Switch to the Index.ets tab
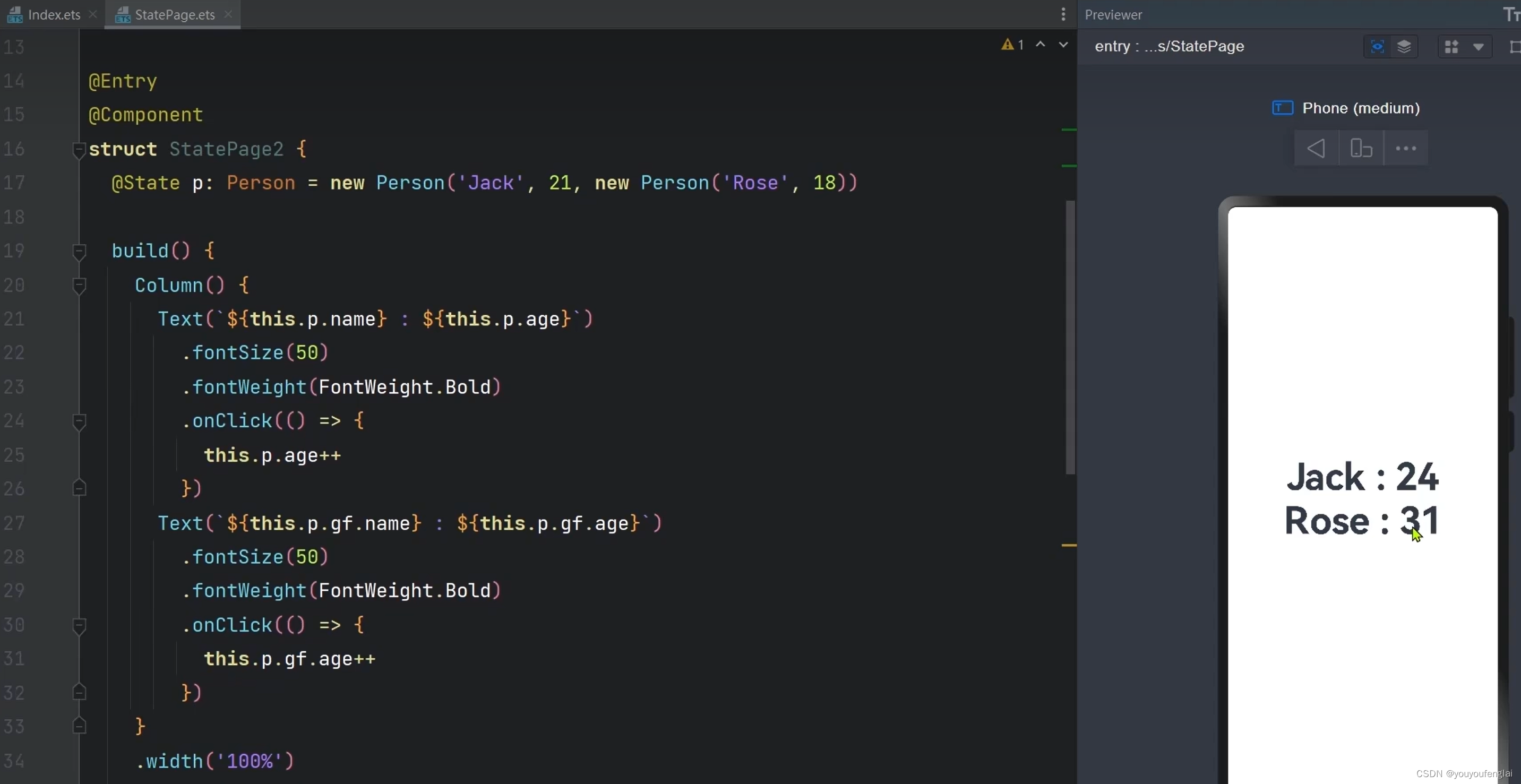 pos(53,15)
